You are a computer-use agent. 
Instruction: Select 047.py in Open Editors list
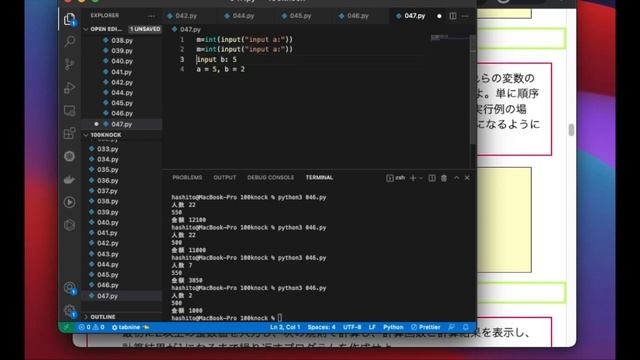tap(122, 124)
